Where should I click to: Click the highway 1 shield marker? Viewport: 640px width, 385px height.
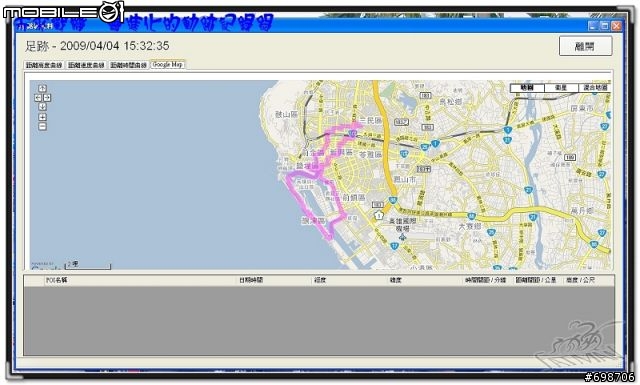[379, 215]
